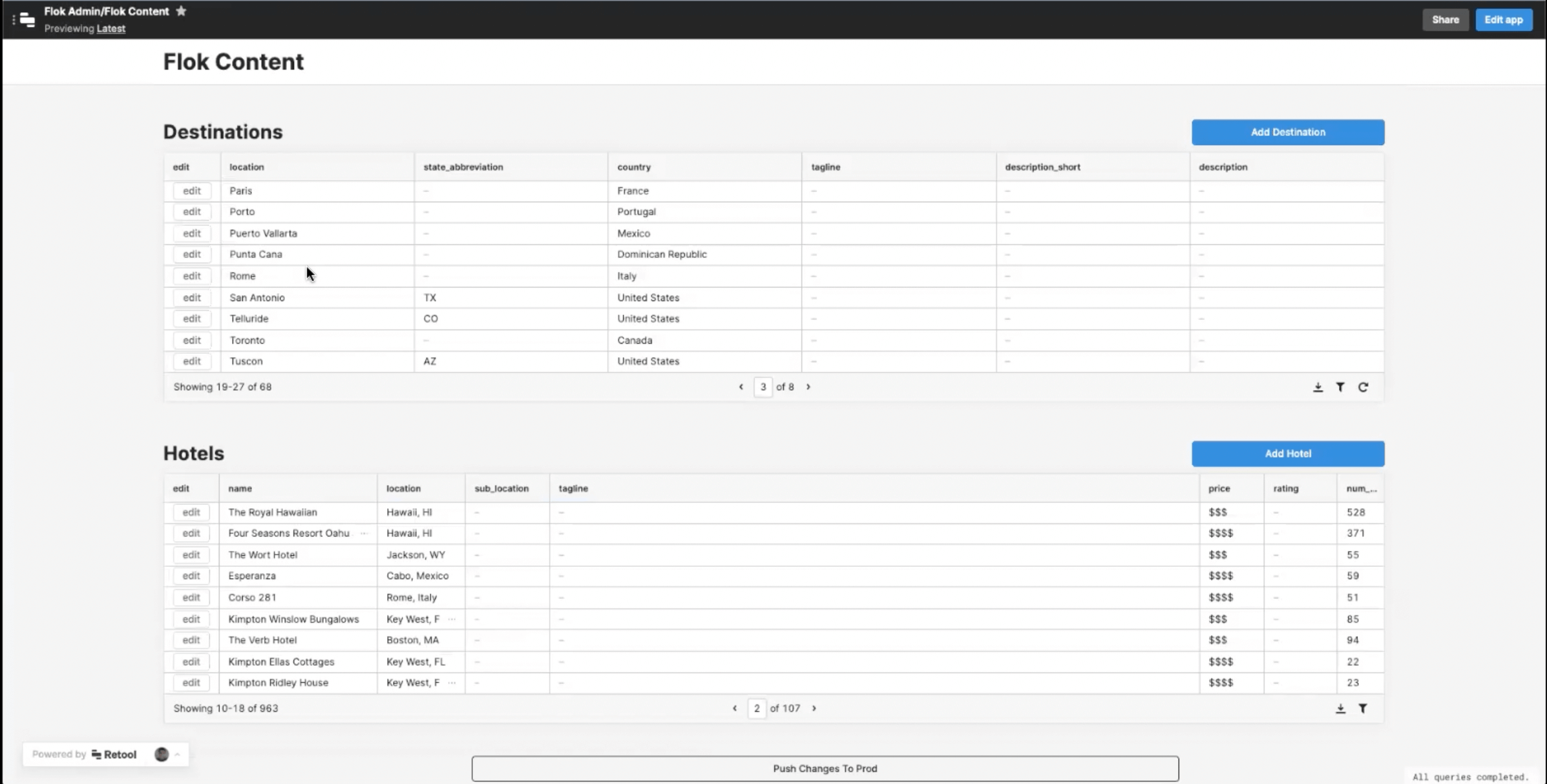Open filter for Hotels table
The width and height of the screenshot is (1547, 784).
coord(1363,708)
